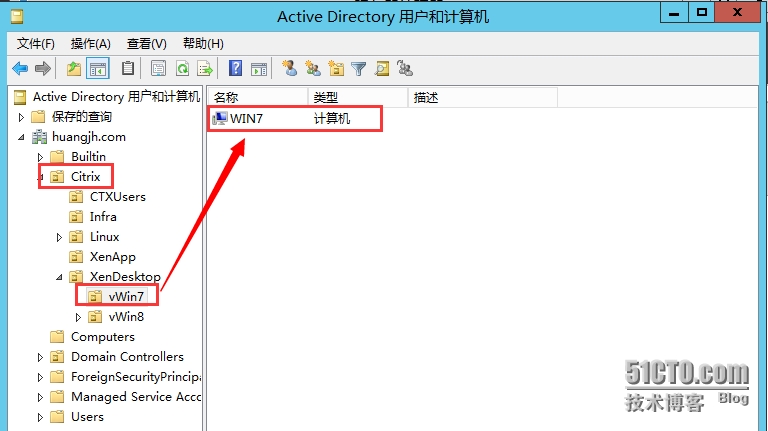Select the Domain Controllers OU
The width and height of the screenshot is (768, 431).
pos(127,357)
